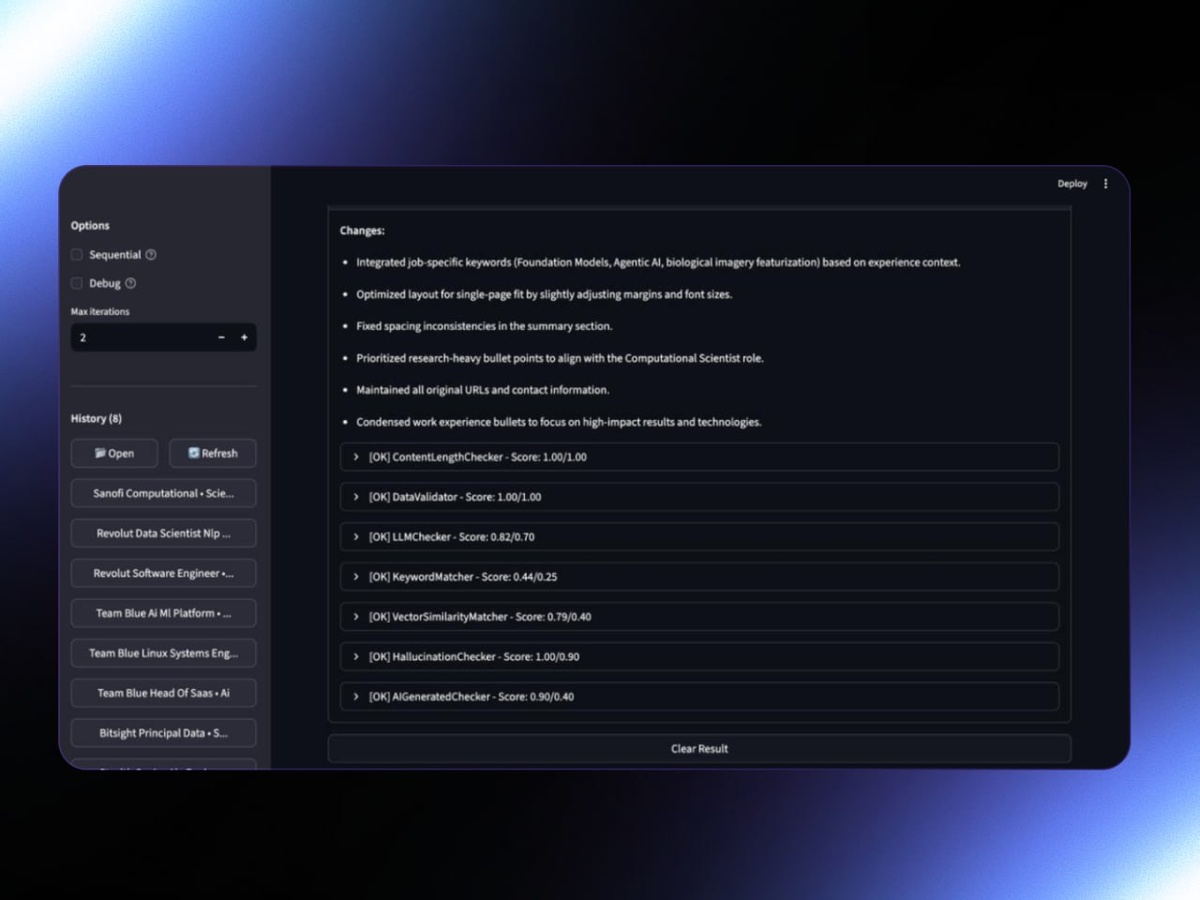Enable the Sequential checkbox
The height and width of the screenshot is (900, 1200).
click(x=77, y=255)
